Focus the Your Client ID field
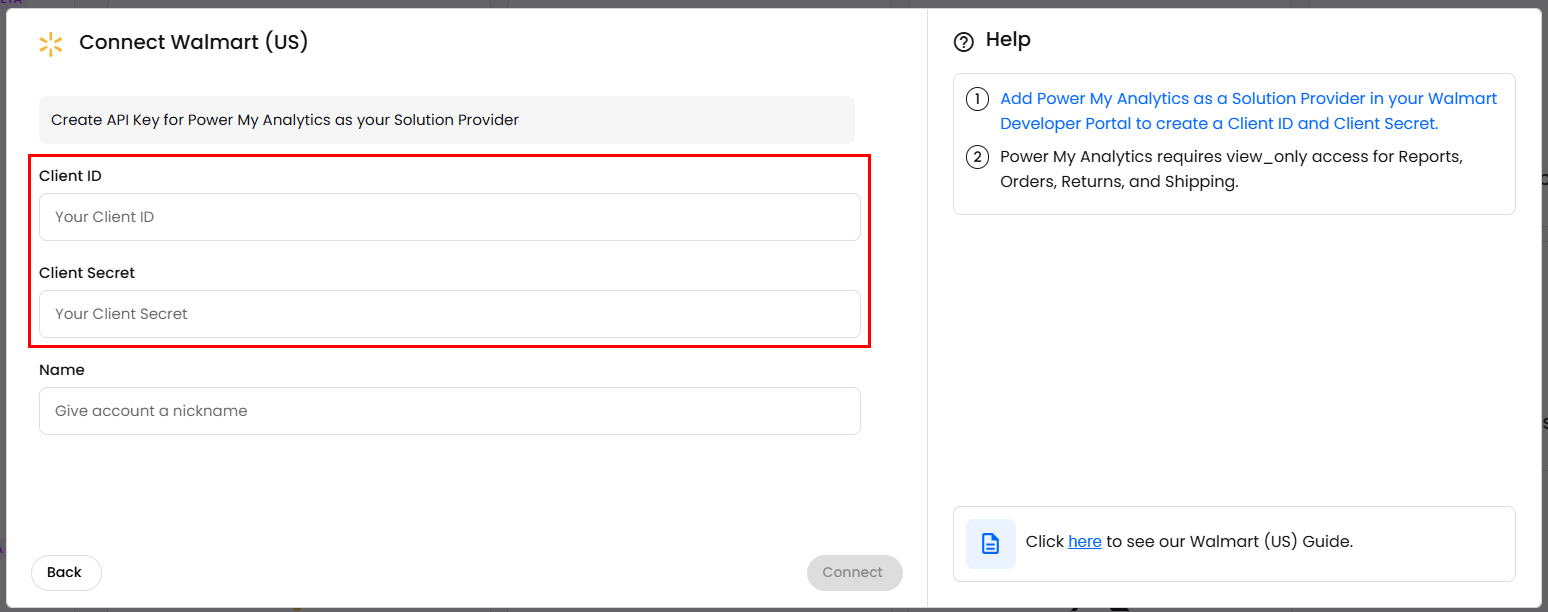 (x=449, y=217)
